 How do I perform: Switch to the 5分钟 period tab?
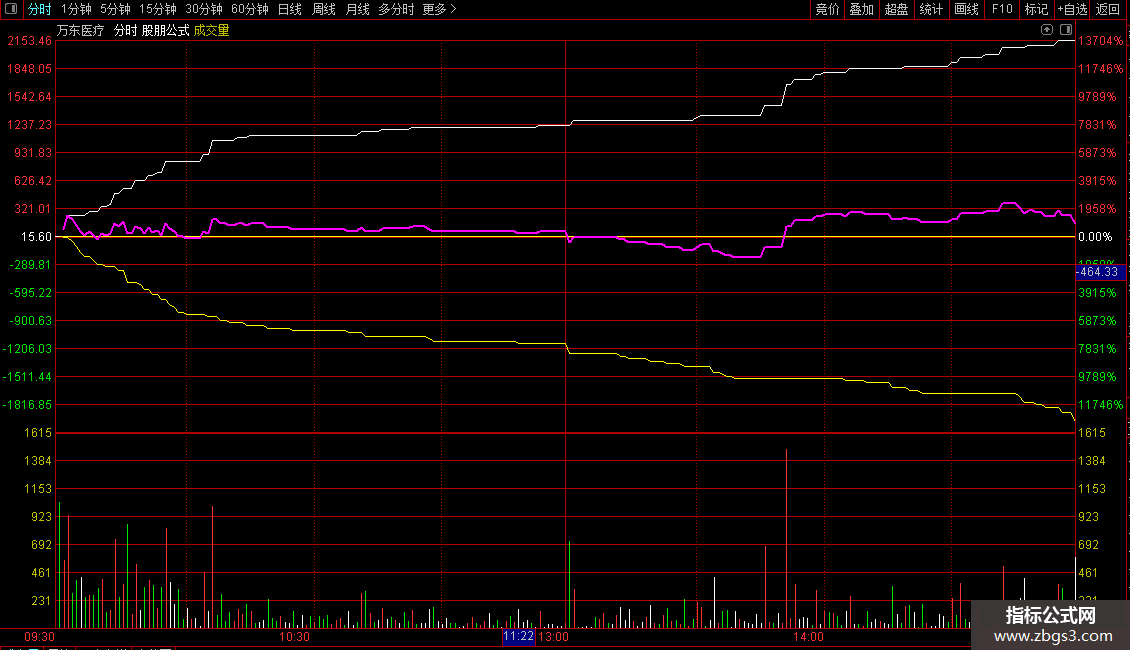pos(115,9)
